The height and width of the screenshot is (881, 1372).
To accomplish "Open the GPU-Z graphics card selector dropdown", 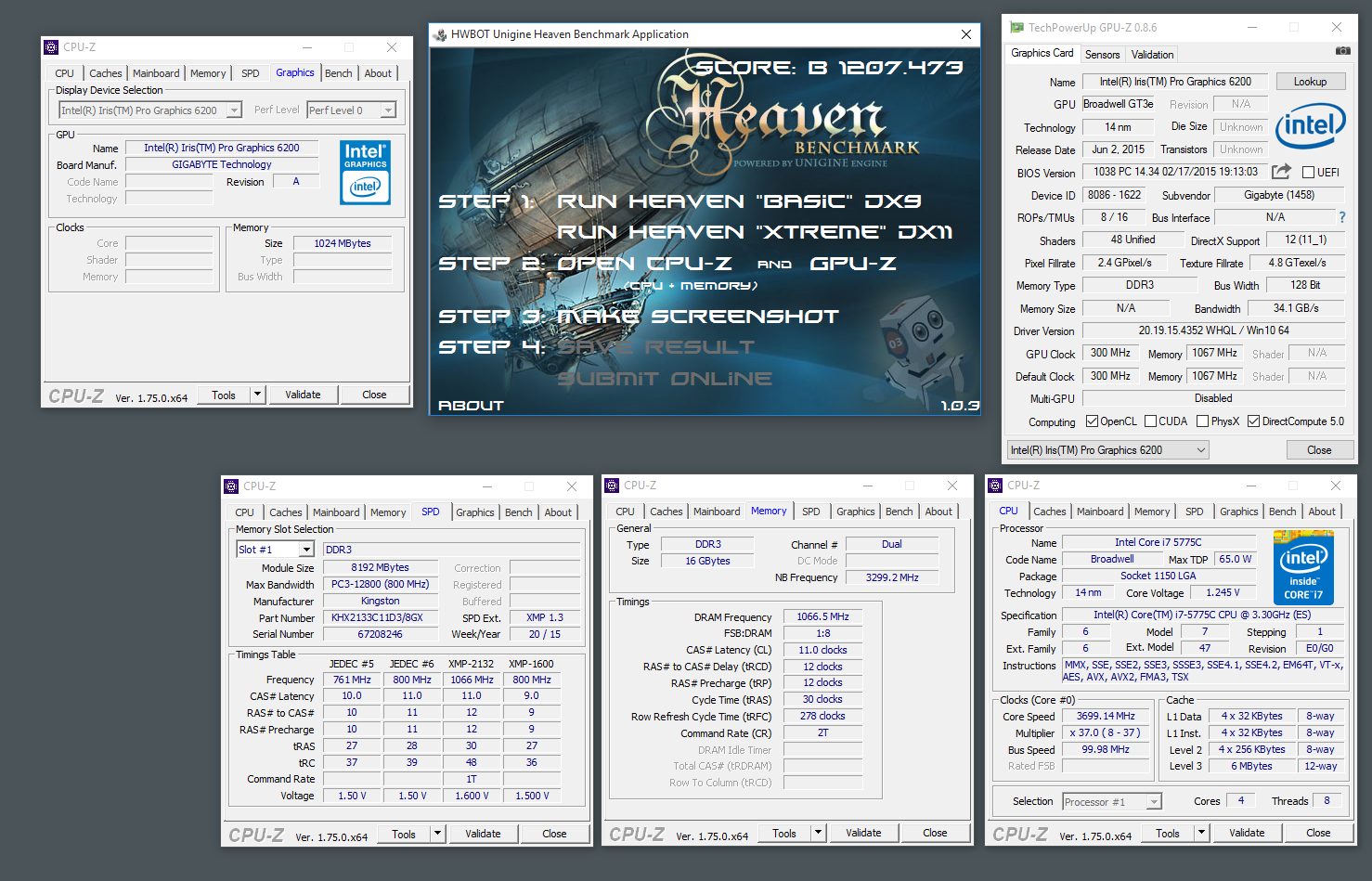I will click(x=1108, y=450).
